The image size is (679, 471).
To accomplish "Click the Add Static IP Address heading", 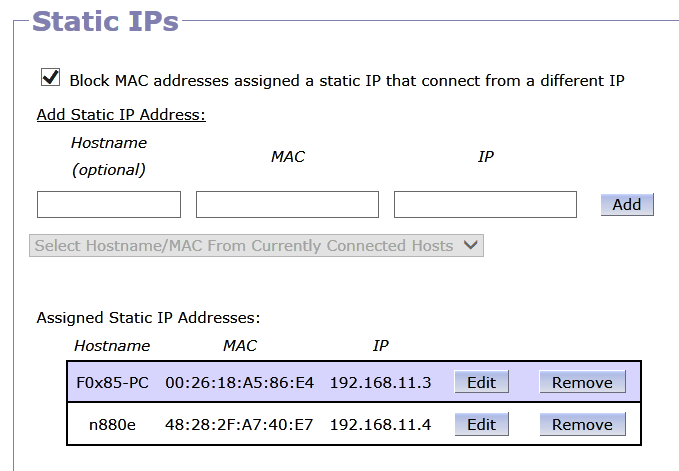I will (121, 115).
